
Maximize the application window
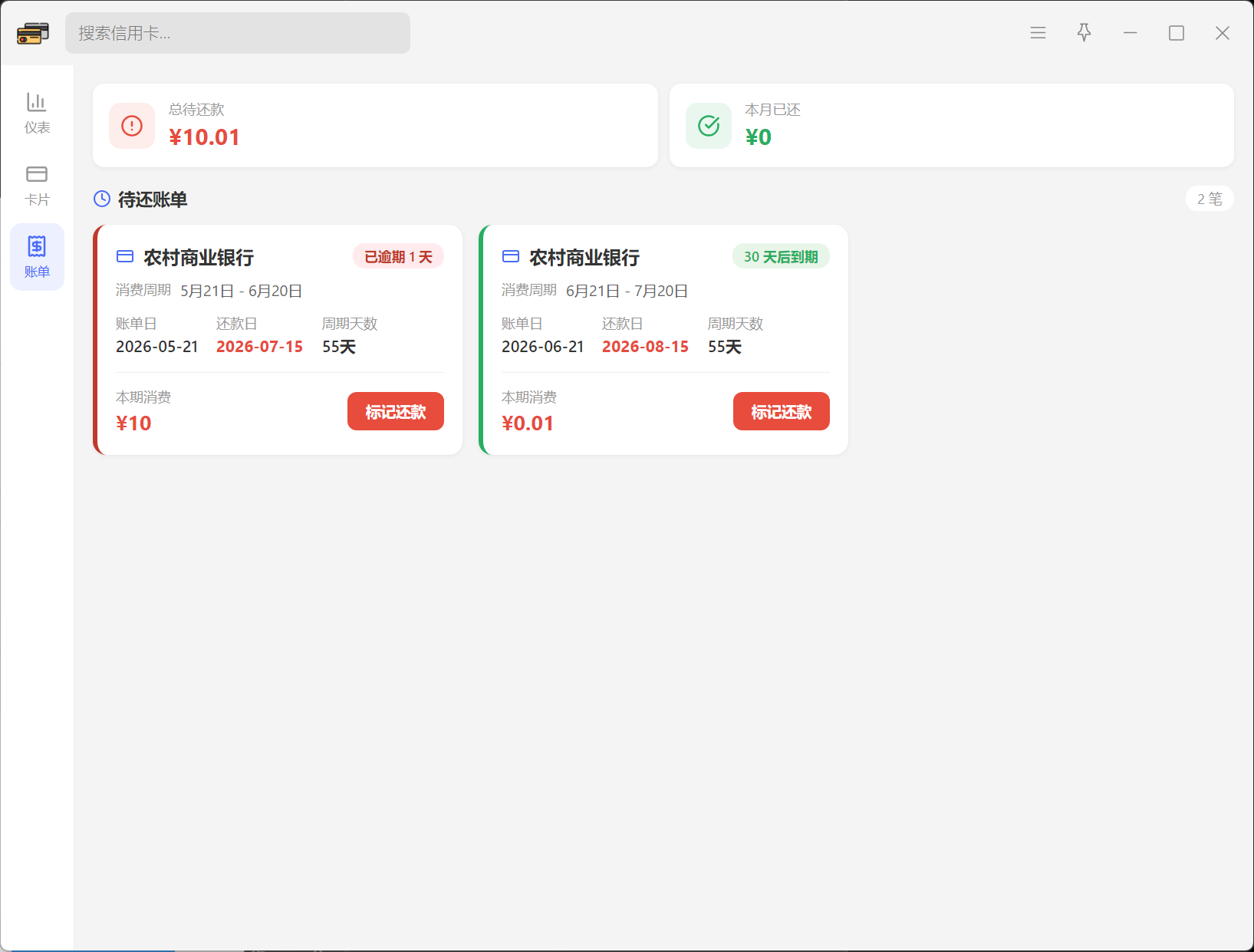coord(1177,33)
